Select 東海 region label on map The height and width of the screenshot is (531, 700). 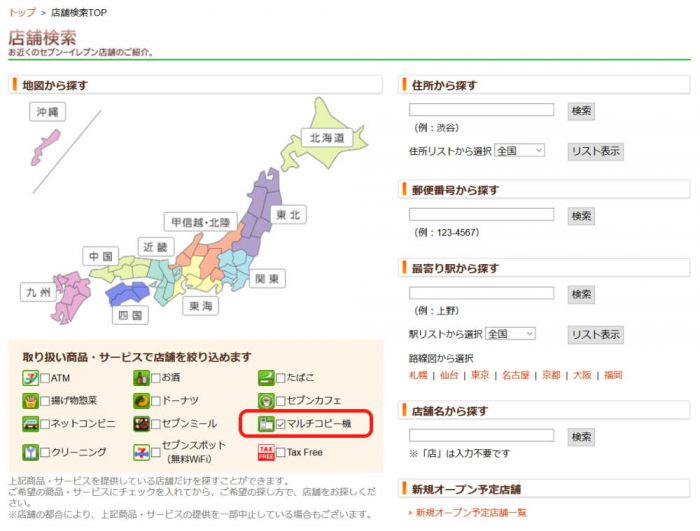[200, 306]
